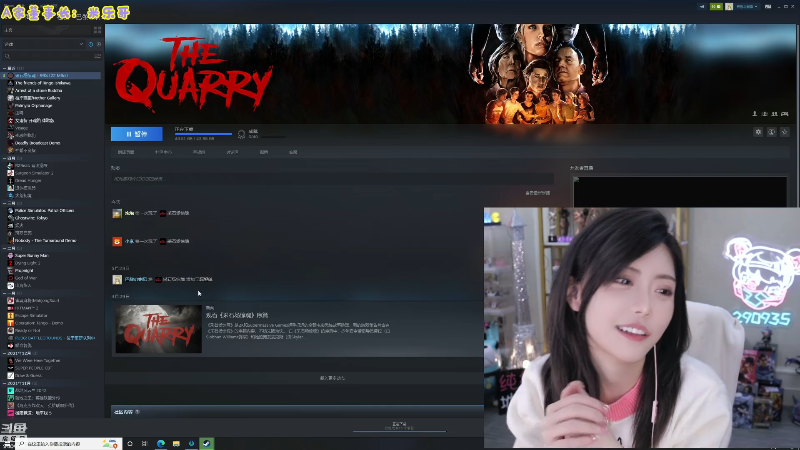This screenshot has height=450, width=800.
Task: Click the load more activity button
Action: [x=332, y=378]
